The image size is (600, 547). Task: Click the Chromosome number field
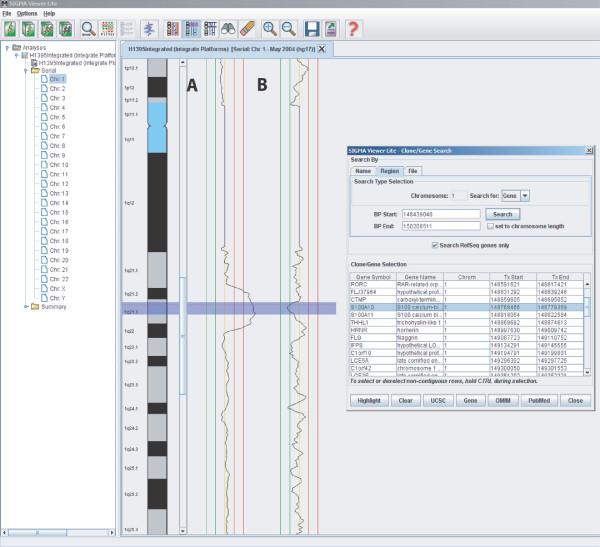click(x=458, y=196)
